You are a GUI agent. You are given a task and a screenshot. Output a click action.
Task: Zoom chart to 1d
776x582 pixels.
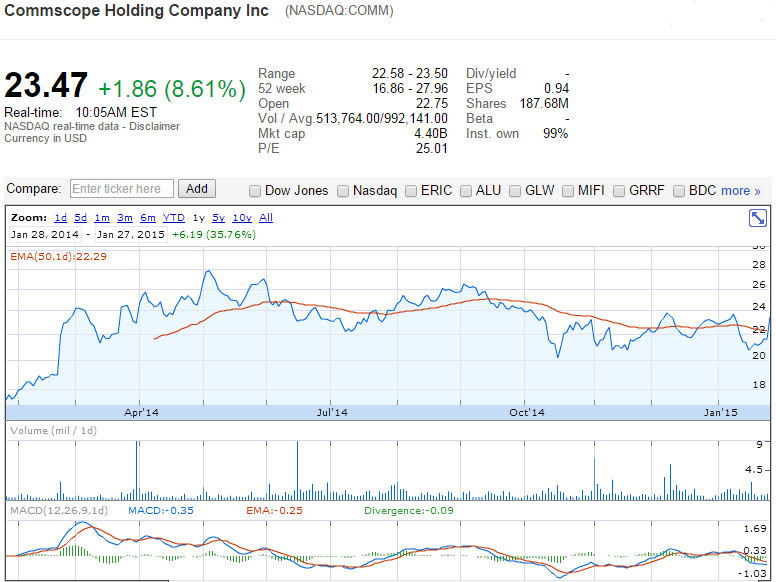click(60, 218)
